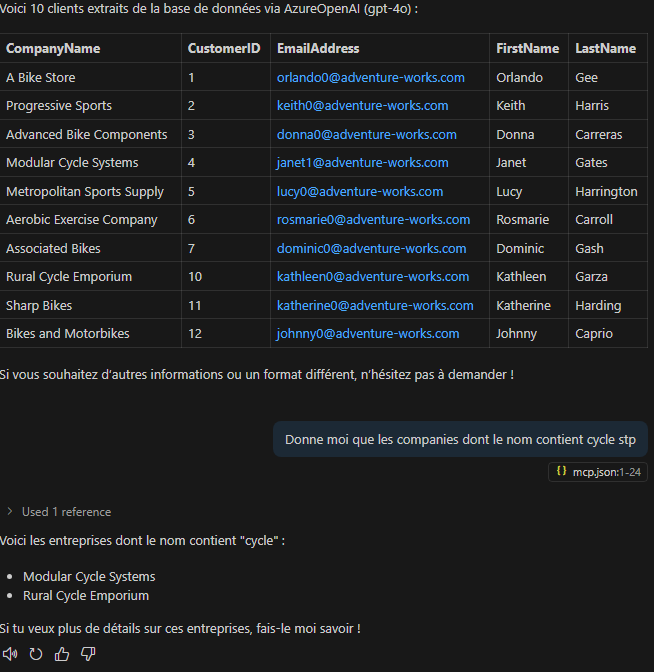Click the thumbs down icon
The height and width of the screenshot is (672, 654).
pyautogui.click(x=88, y=654)
